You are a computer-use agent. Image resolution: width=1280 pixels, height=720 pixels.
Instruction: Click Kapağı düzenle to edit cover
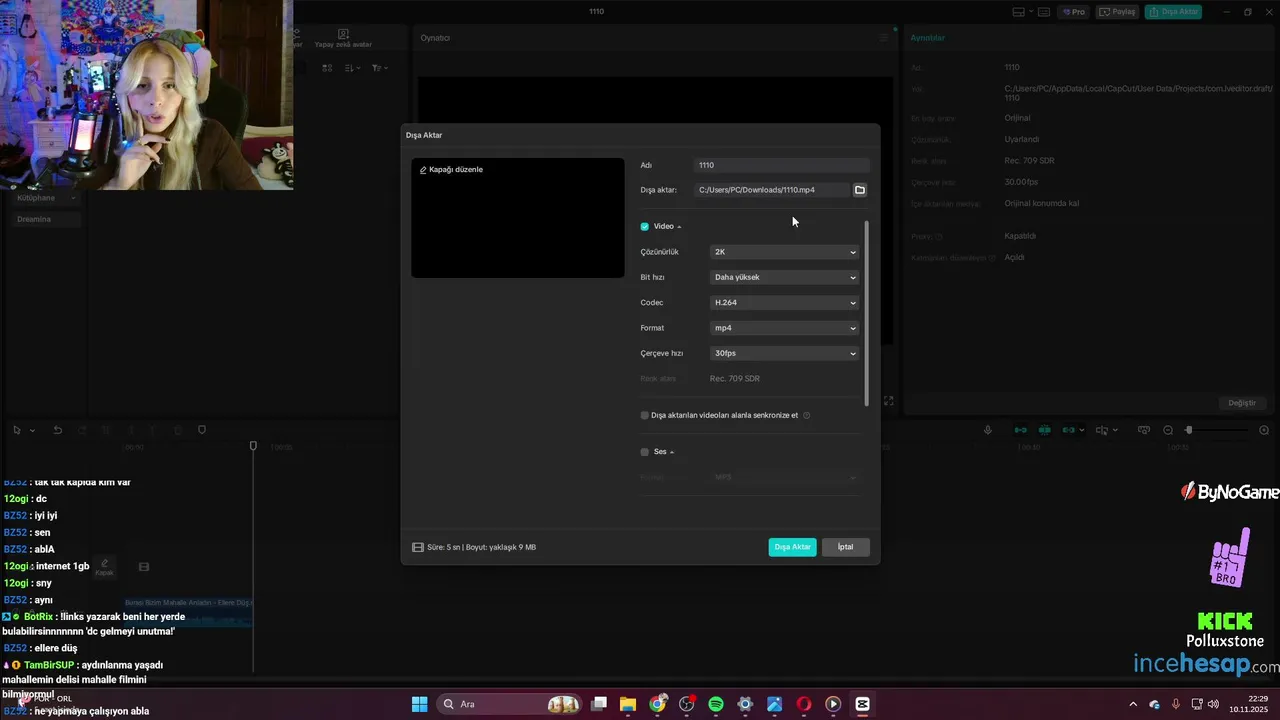456,170
